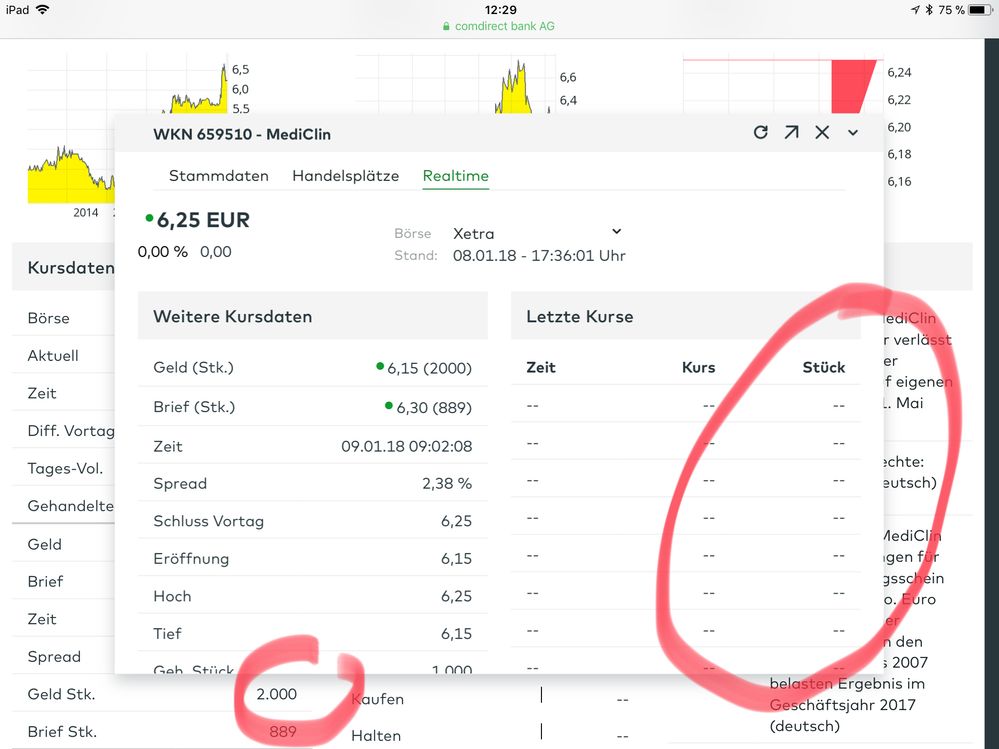This screenshot has height=749, width=999.
Task: Click the green lock icon in URL bar
Action: (x=447, y=26)
